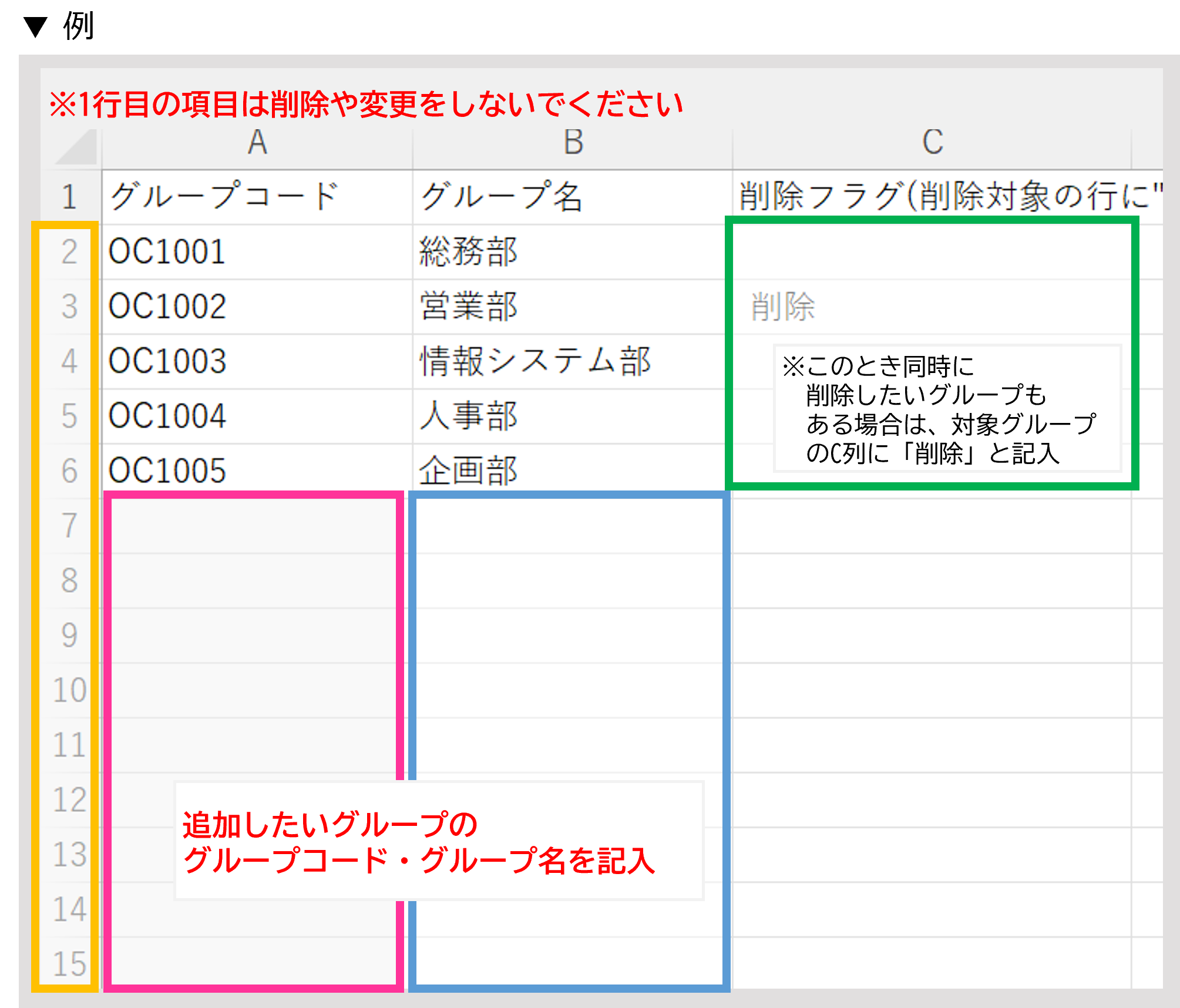
Task: Select row 7 header
Action: [70, 525]
